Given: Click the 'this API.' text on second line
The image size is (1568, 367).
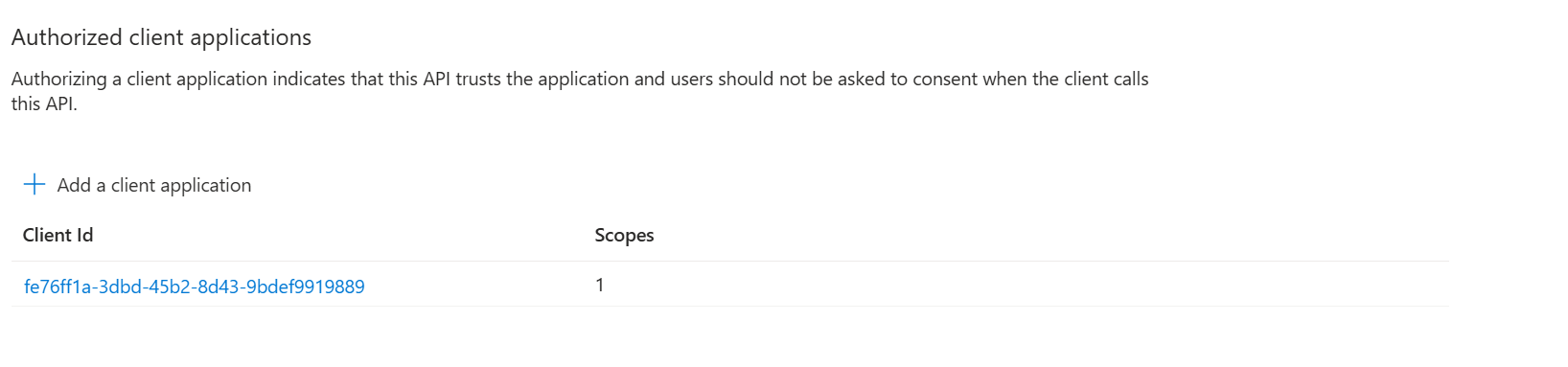Looking at the screenshot, I should (44, 103).
